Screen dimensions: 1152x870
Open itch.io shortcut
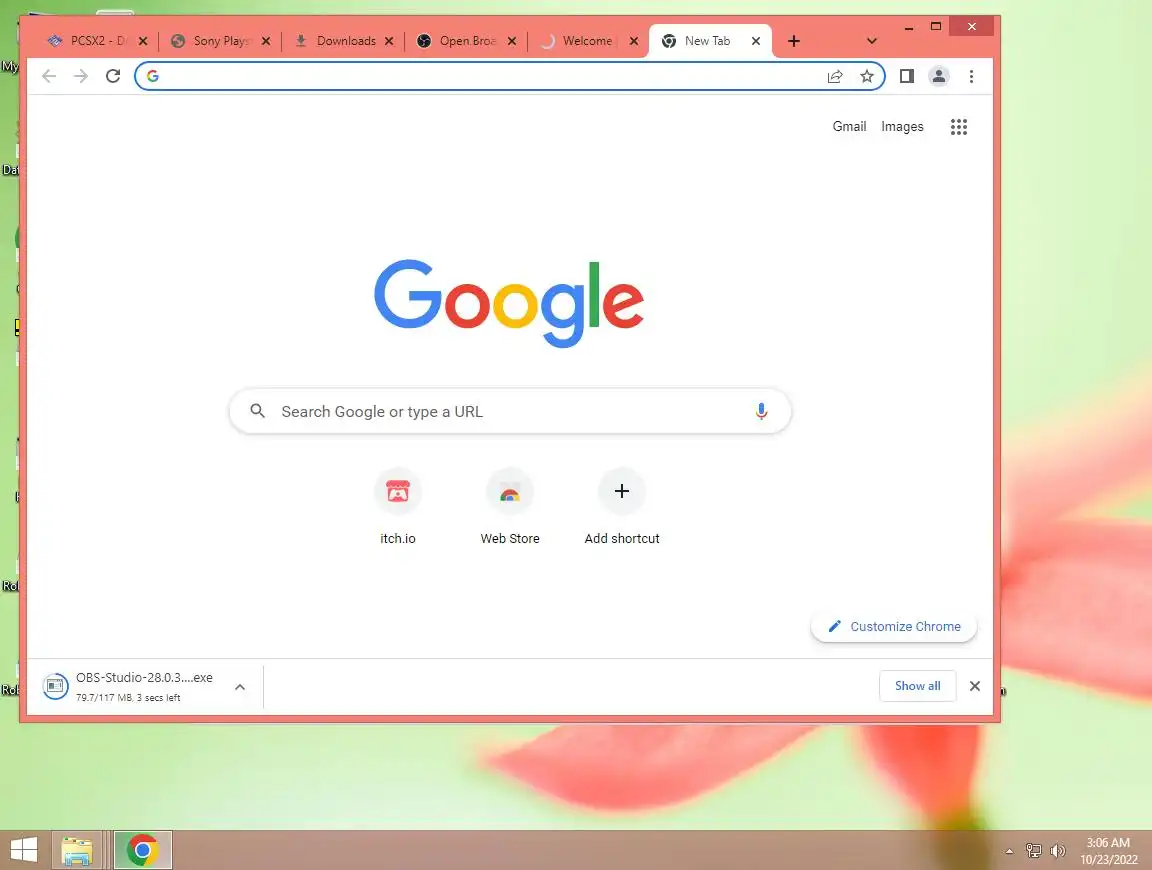[397, 507]
